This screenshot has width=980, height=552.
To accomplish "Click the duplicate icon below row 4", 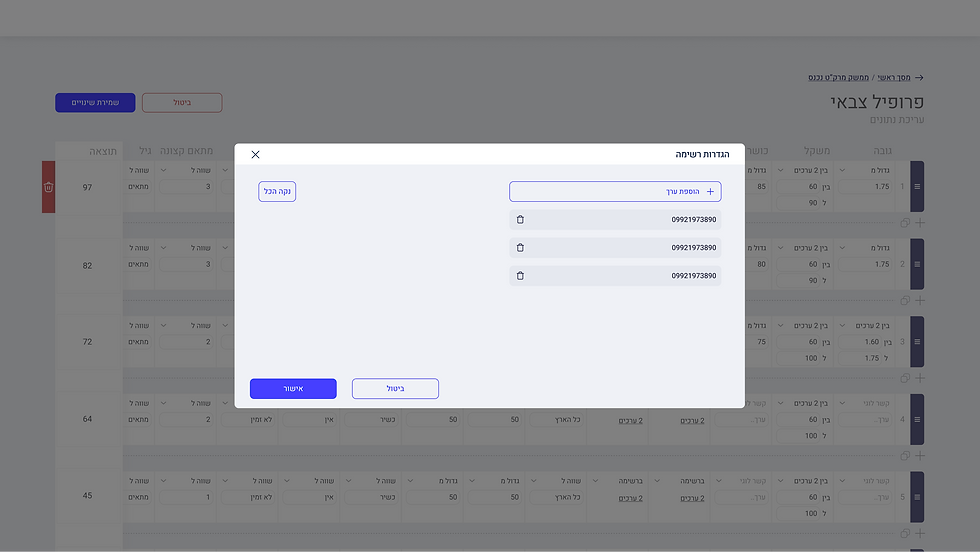I will pyautogui.click(x=904, y=456).
